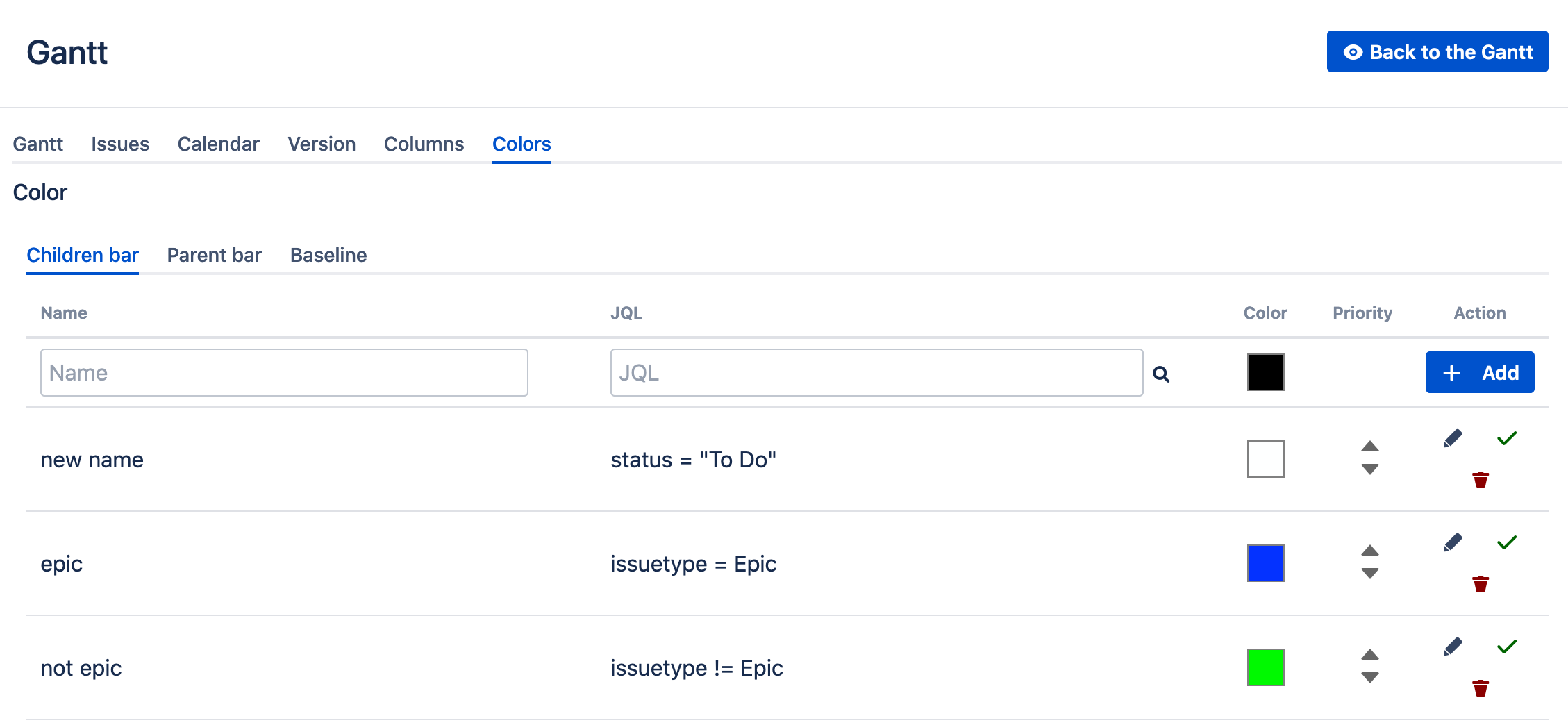The width and height of the screenshot is (1568, 725).
Task: Toggle the green checkmark for 'not epic'
Action: coord(1507,647)
